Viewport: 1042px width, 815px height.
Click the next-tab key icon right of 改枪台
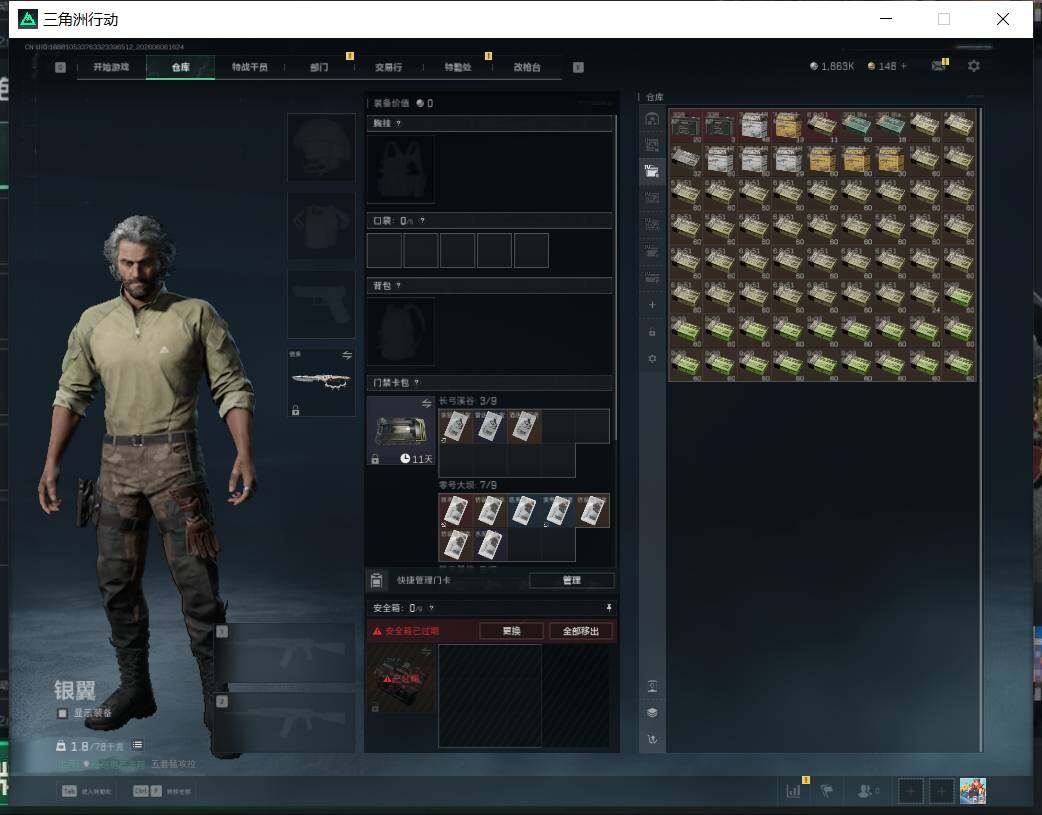pyautogui.click(x=578, y=67)
